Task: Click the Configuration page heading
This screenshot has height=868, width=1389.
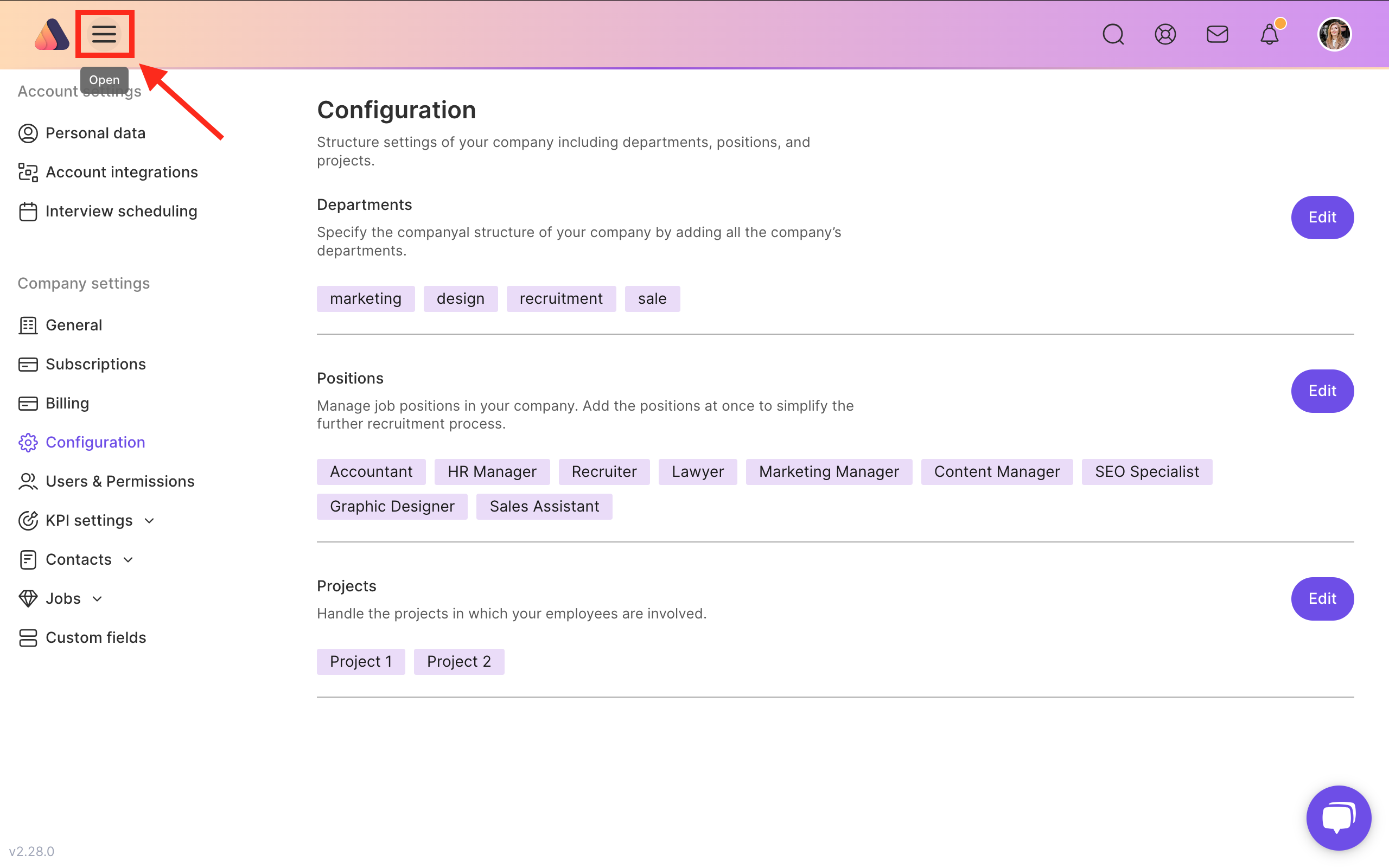Action: click(396, 110)
